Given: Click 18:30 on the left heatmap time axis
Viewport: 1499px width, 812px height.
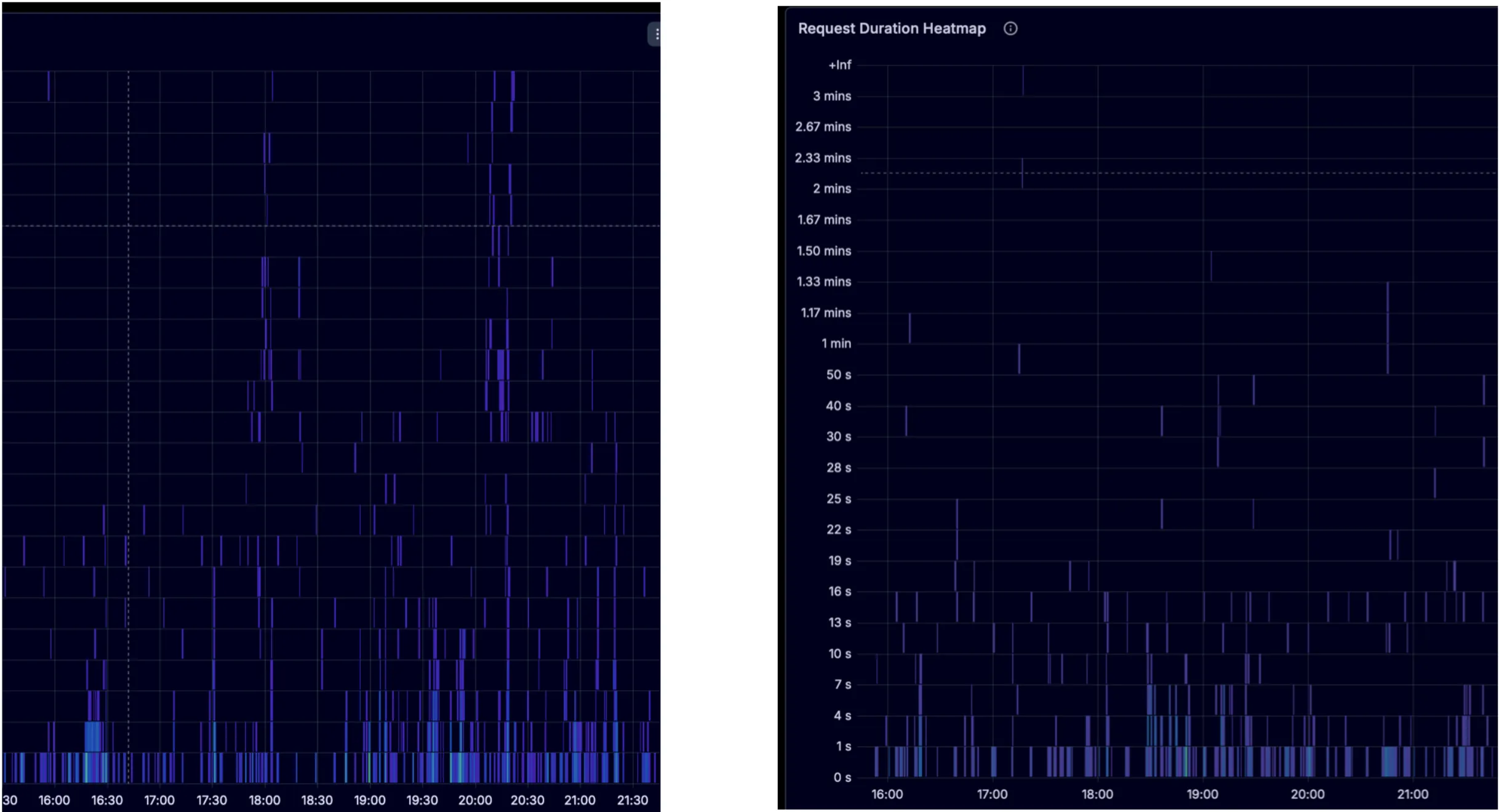Looking at the screenshot, I should pyautogui.click(x=317, y=800).
